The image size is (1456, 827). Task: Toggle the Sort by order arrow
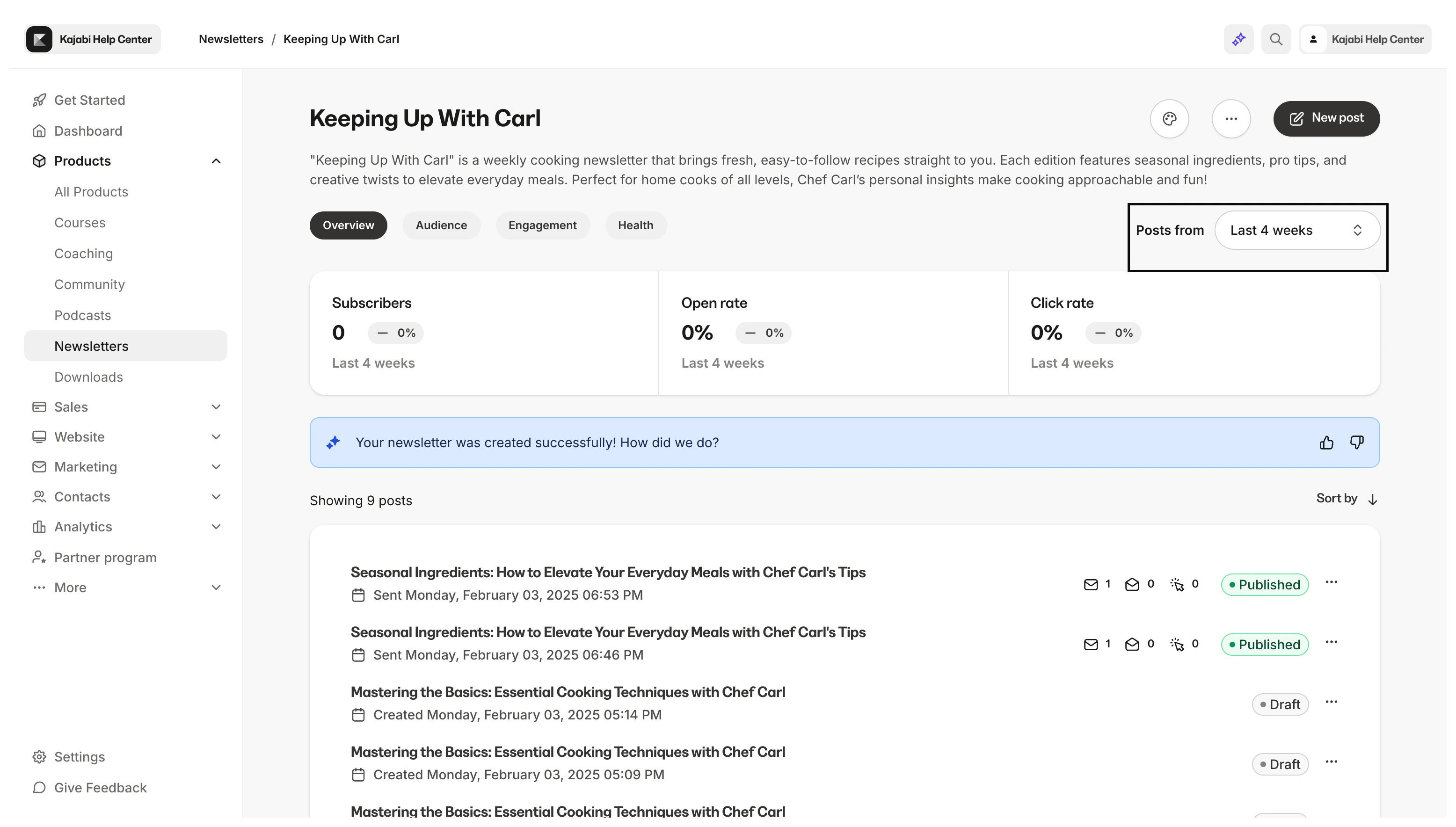[x=1373, y=499]
